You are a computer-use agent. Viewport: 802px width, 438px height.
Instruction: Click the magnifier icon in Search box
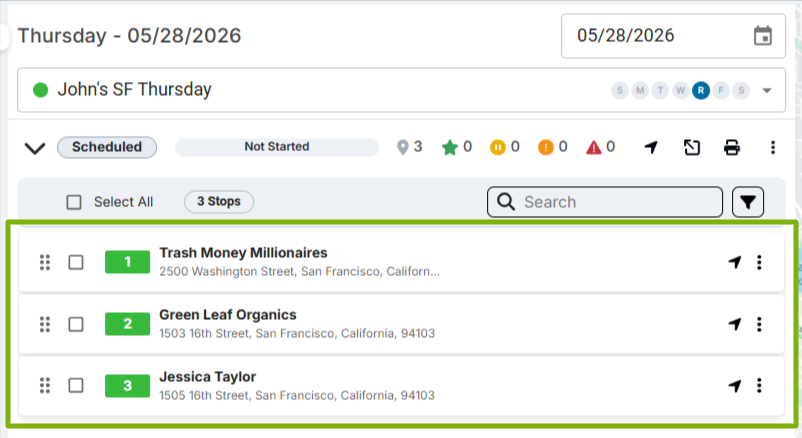[506, 202]
